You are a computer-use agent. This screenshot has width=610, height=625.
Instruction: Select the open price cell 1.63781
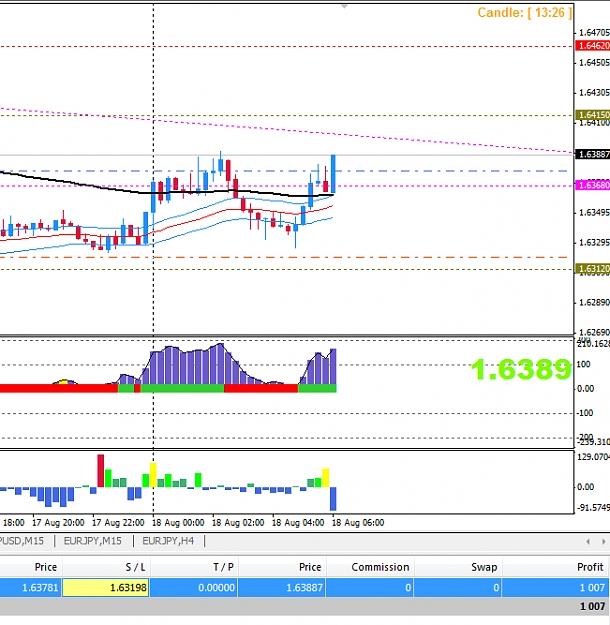pos(31,588)
